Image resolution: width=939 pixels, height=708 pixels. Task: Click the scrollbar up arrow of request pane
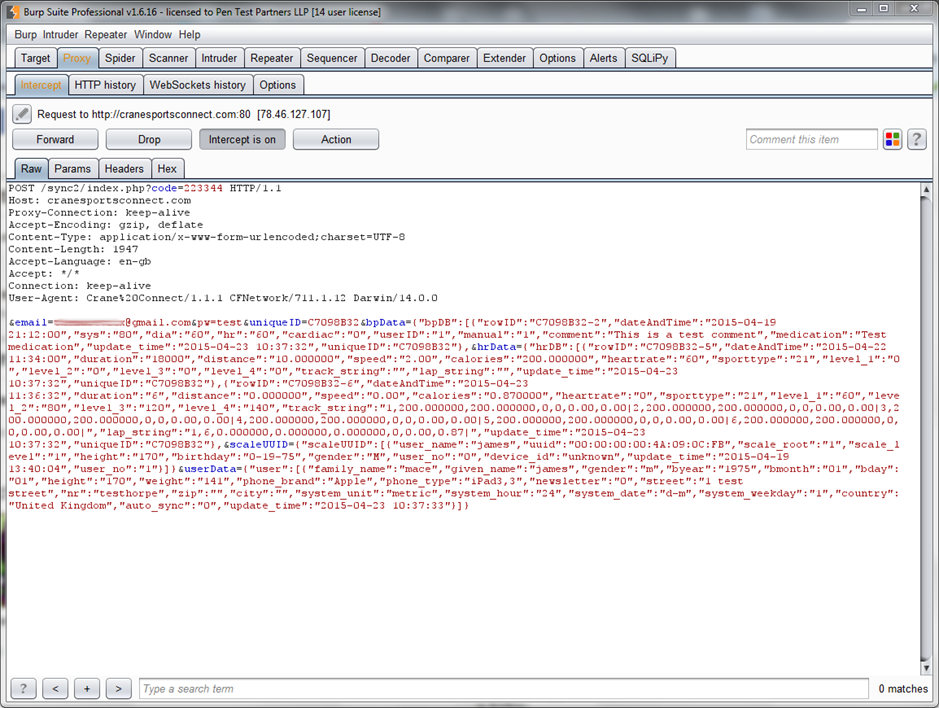click(x=926, y=189)
